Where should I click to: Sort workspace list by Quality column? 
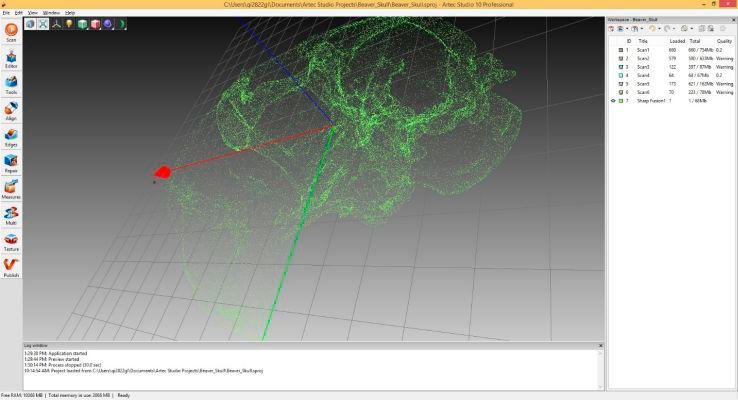pos(724,41)
